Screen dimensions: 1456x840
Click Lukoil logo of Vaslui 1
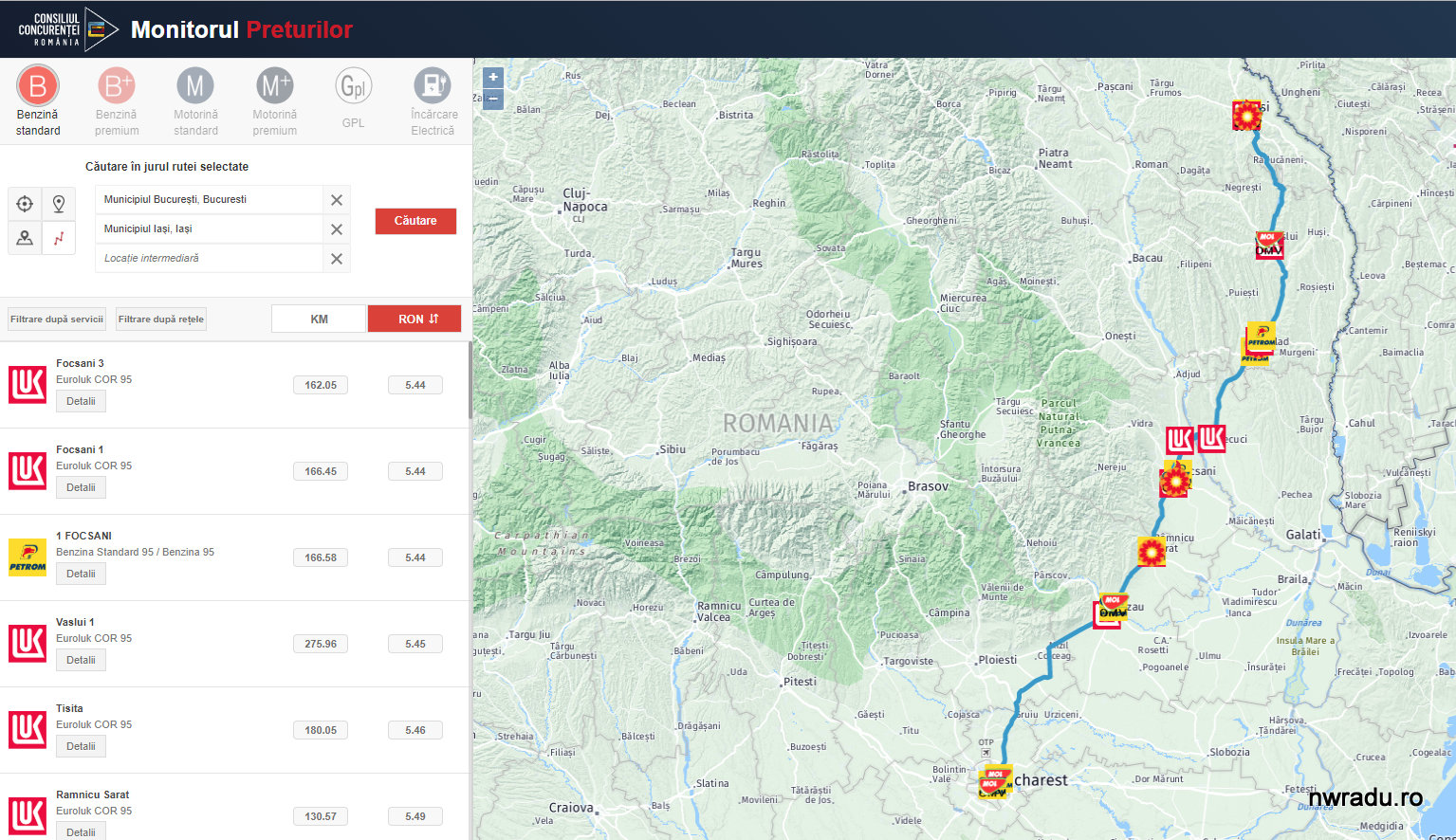click(x=28, y=644)
